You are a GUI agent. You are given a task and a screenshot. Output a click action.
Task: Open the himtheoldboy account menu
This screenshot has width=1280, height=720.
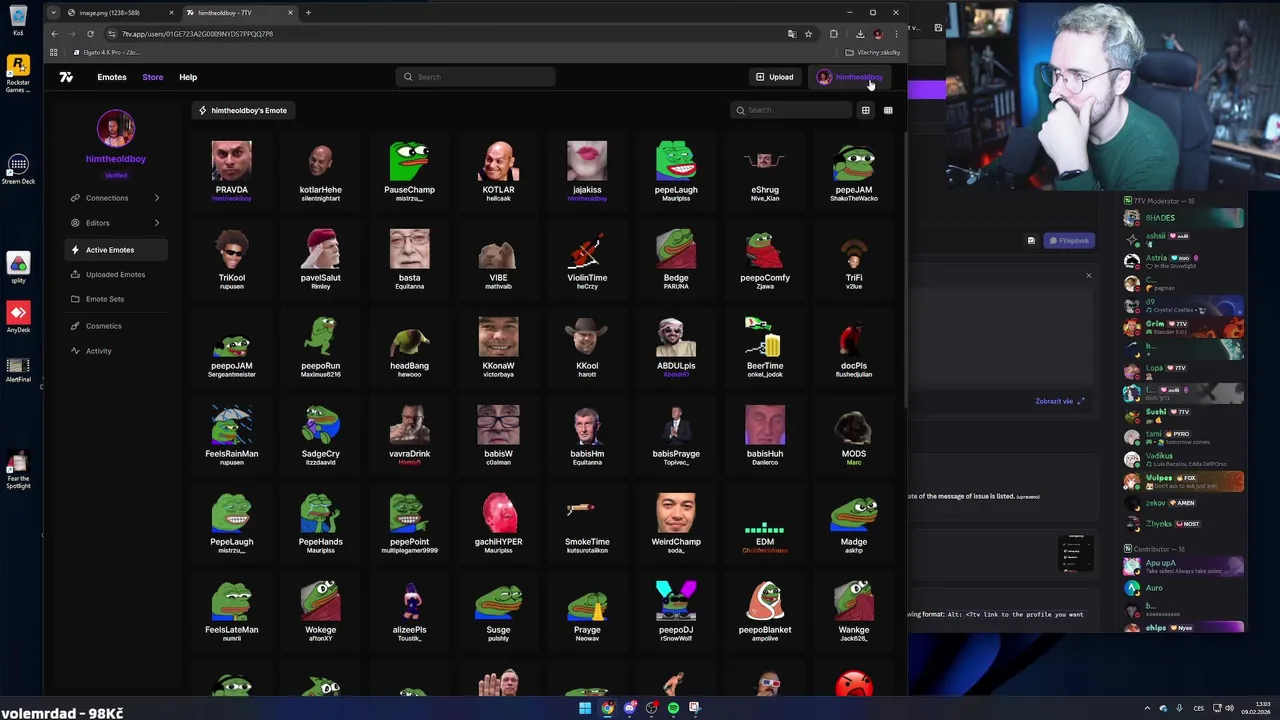850,77
